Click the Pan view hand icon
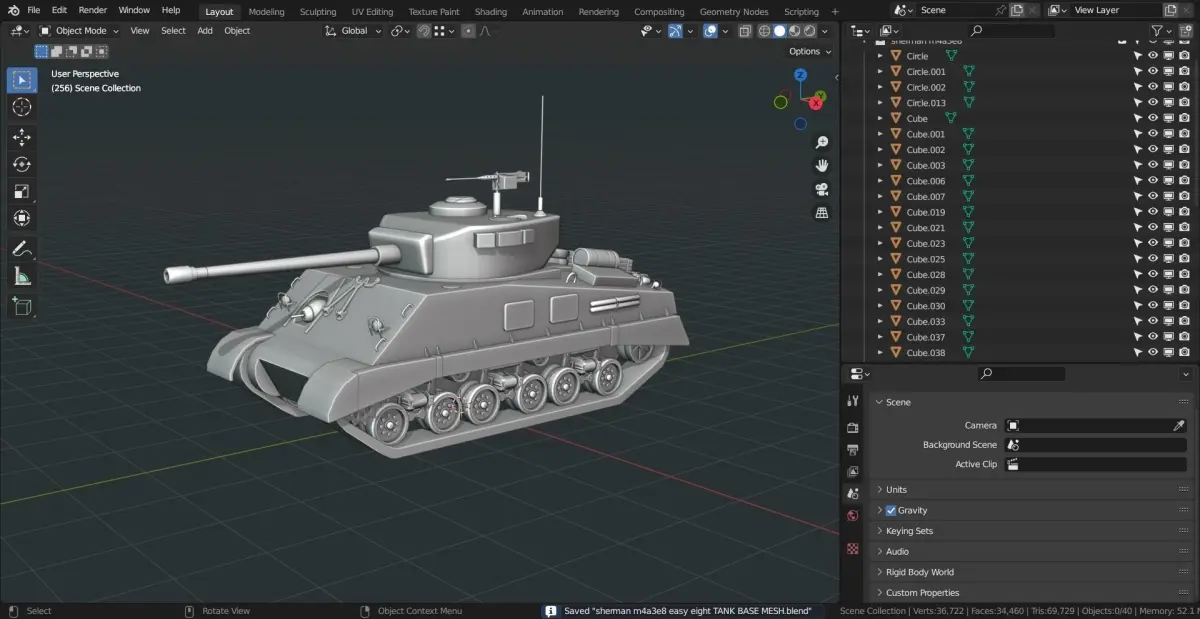 pyautogui.click(x=822, y=166)
